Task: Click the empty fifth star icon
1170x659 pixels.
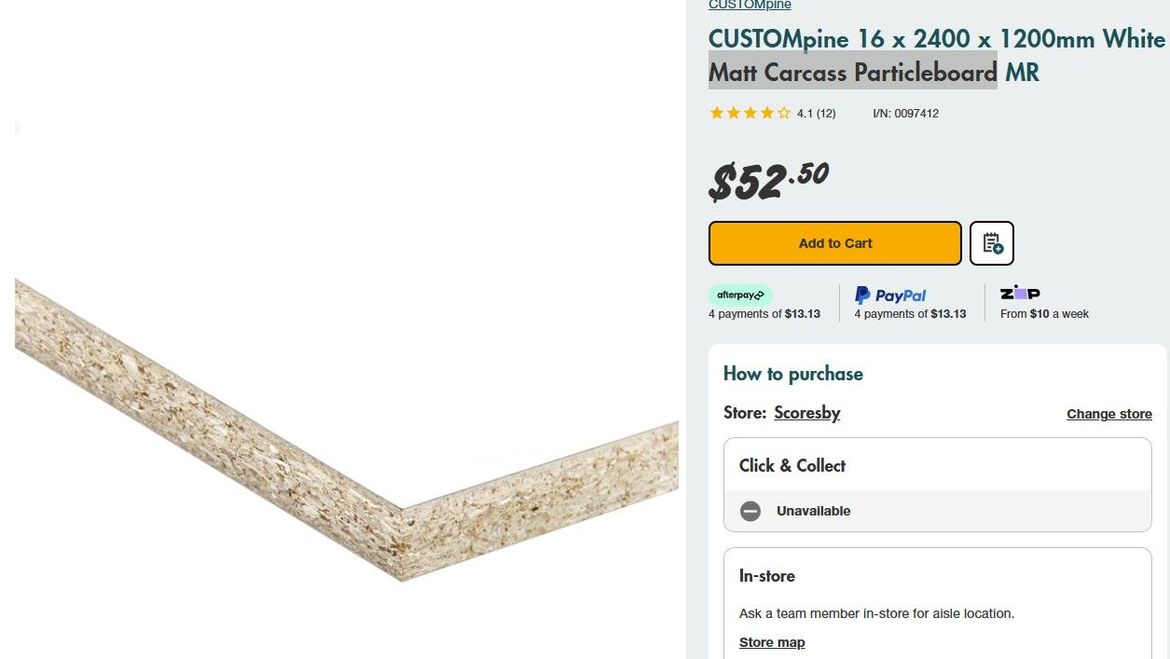Action: [783, 113]
